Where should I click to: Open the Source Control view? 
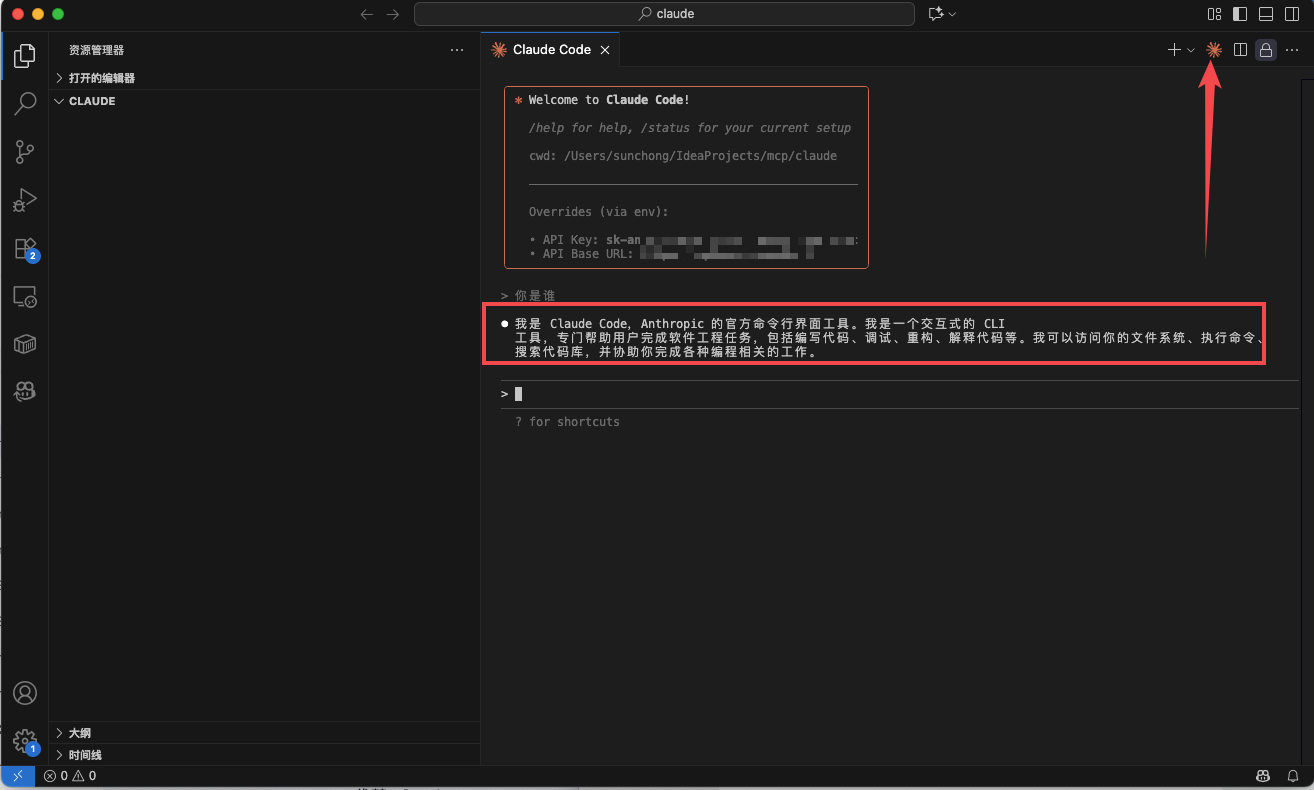[x=25, y=152]
